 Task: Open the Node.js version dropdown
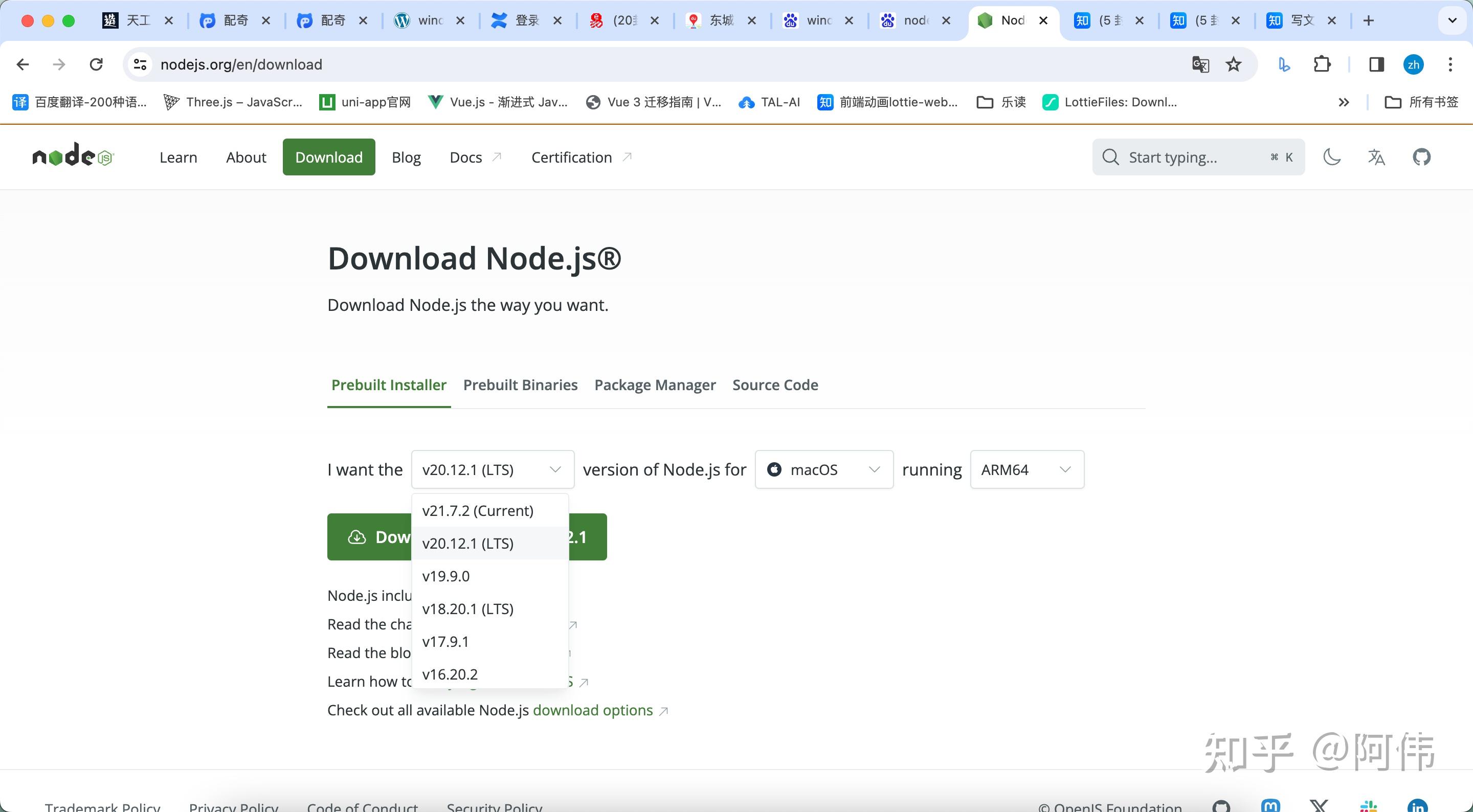(x=491, y=469)
